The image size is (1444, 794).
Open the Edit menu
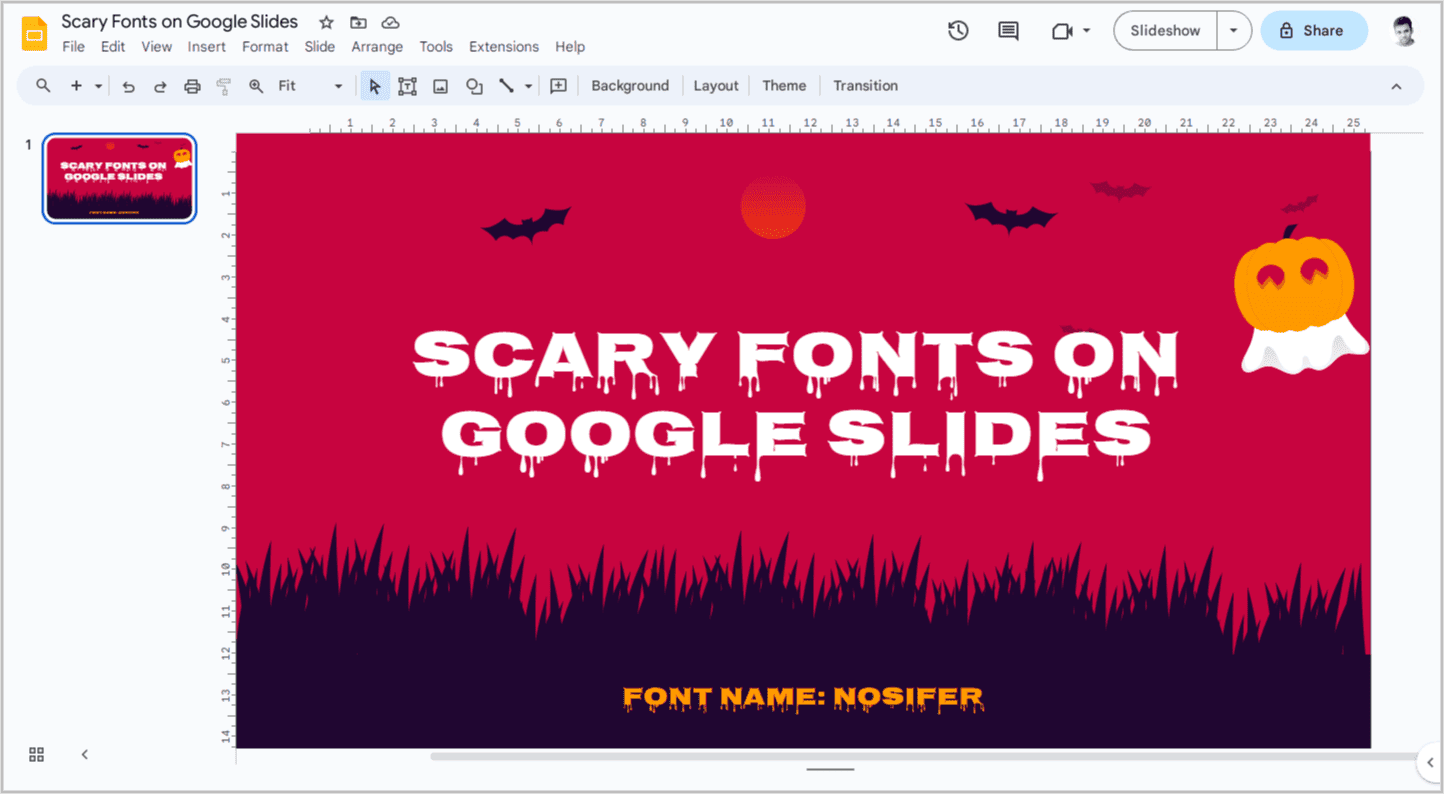(113, 47)
